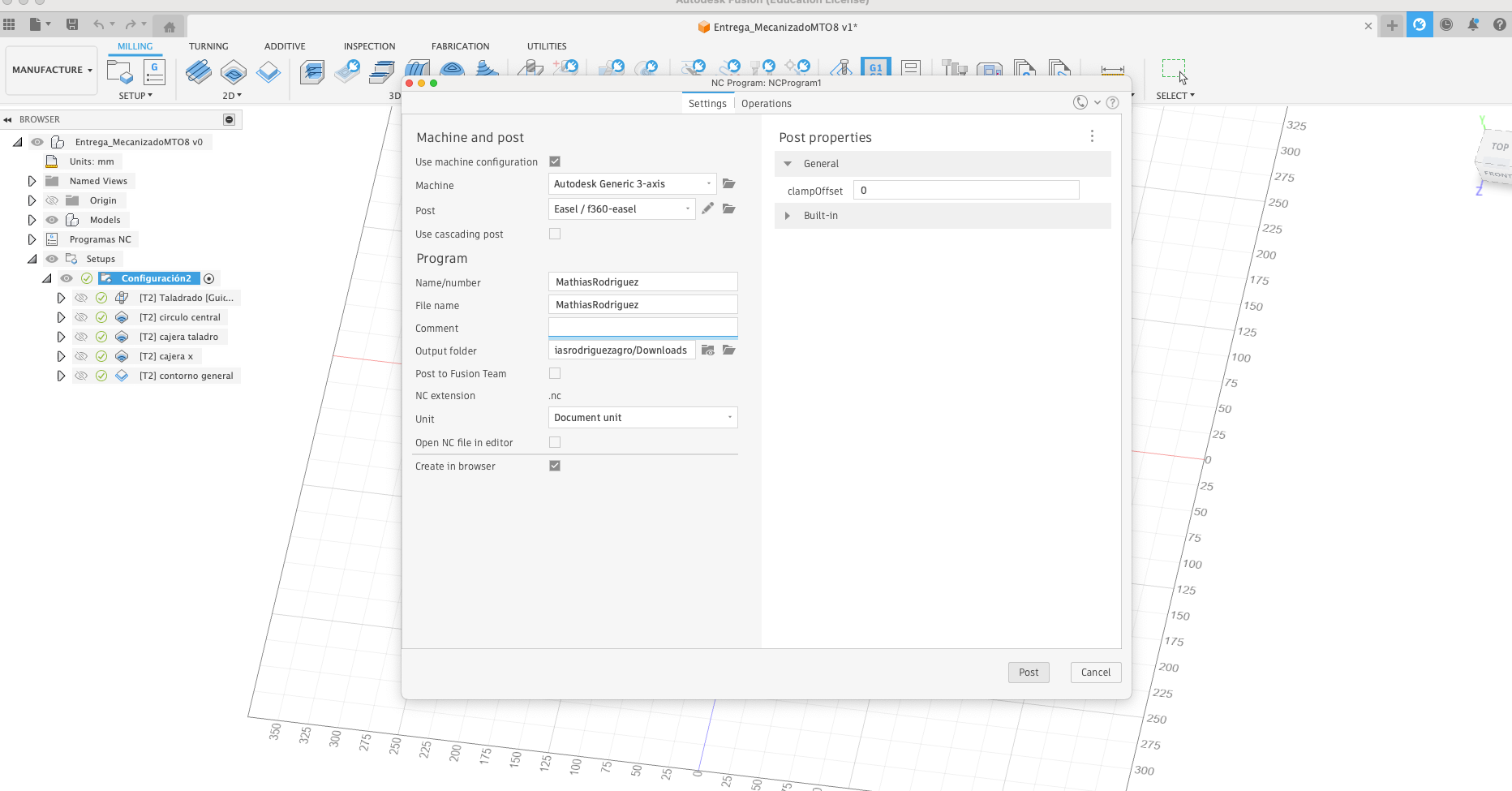Toggle visibility of Models item
Screen dimensions: 1512x791
(x=52, y=220)
